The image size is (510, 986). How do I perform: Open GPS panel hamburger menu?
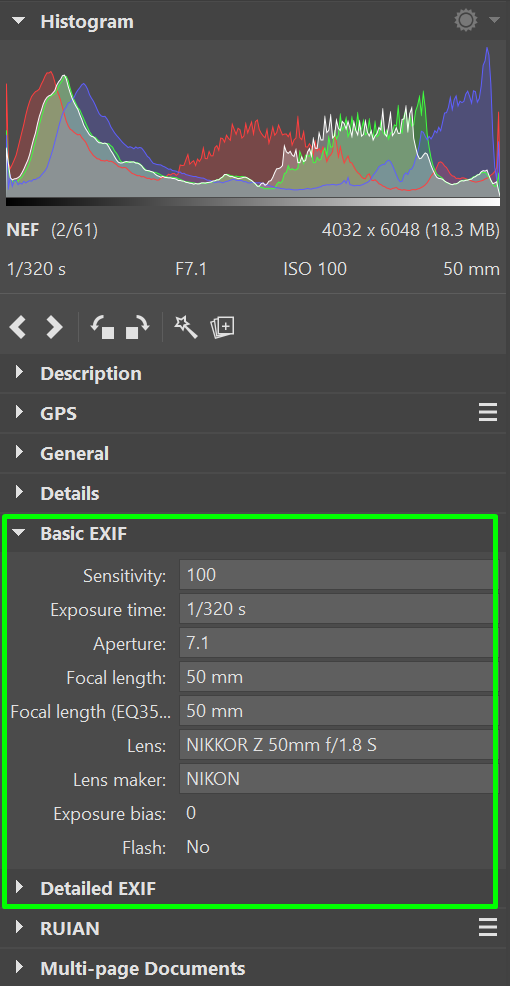point(488,413)
